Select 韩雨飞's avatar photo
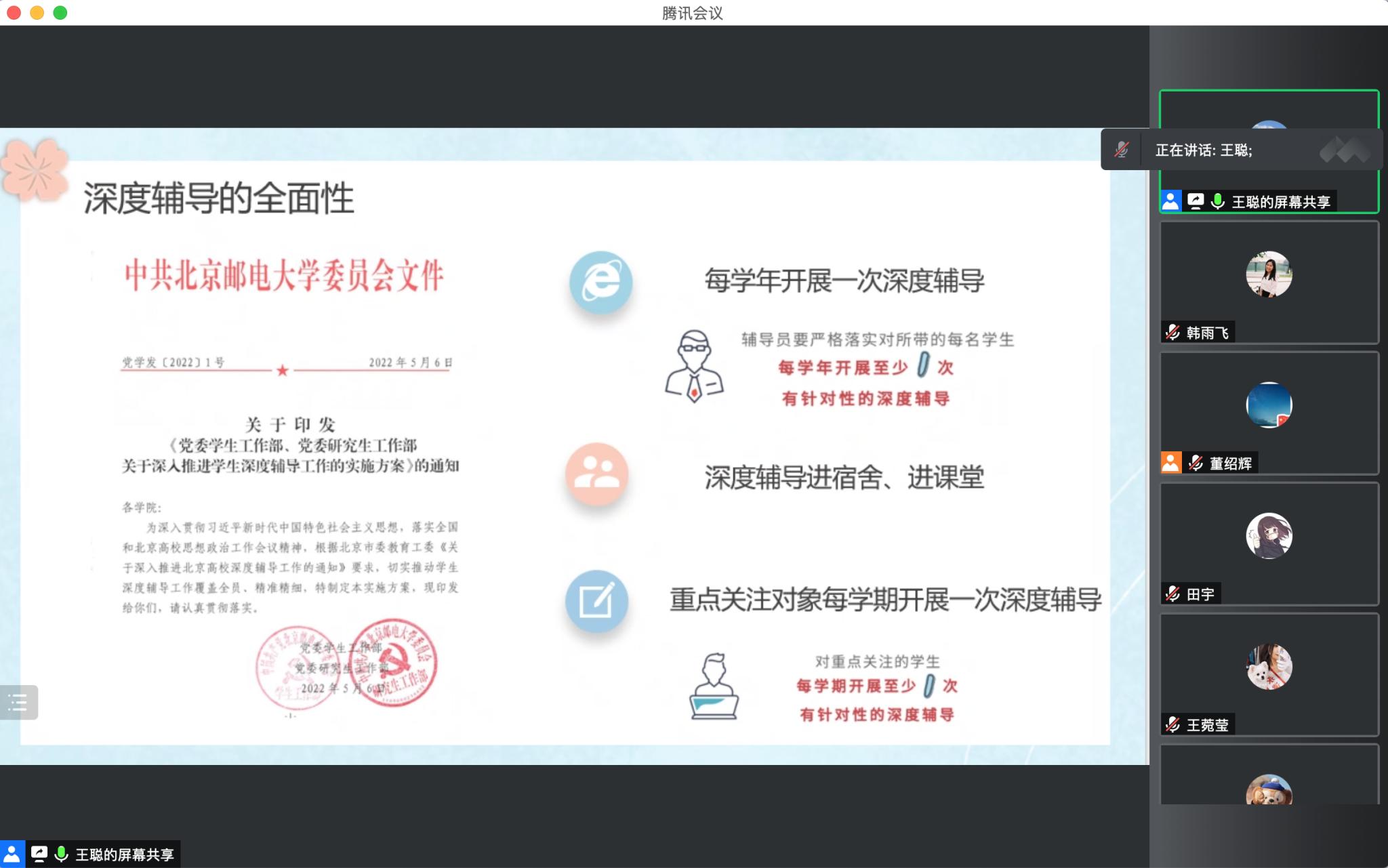This screenshot has width=1388, height=868. (x=1269, y=274)
